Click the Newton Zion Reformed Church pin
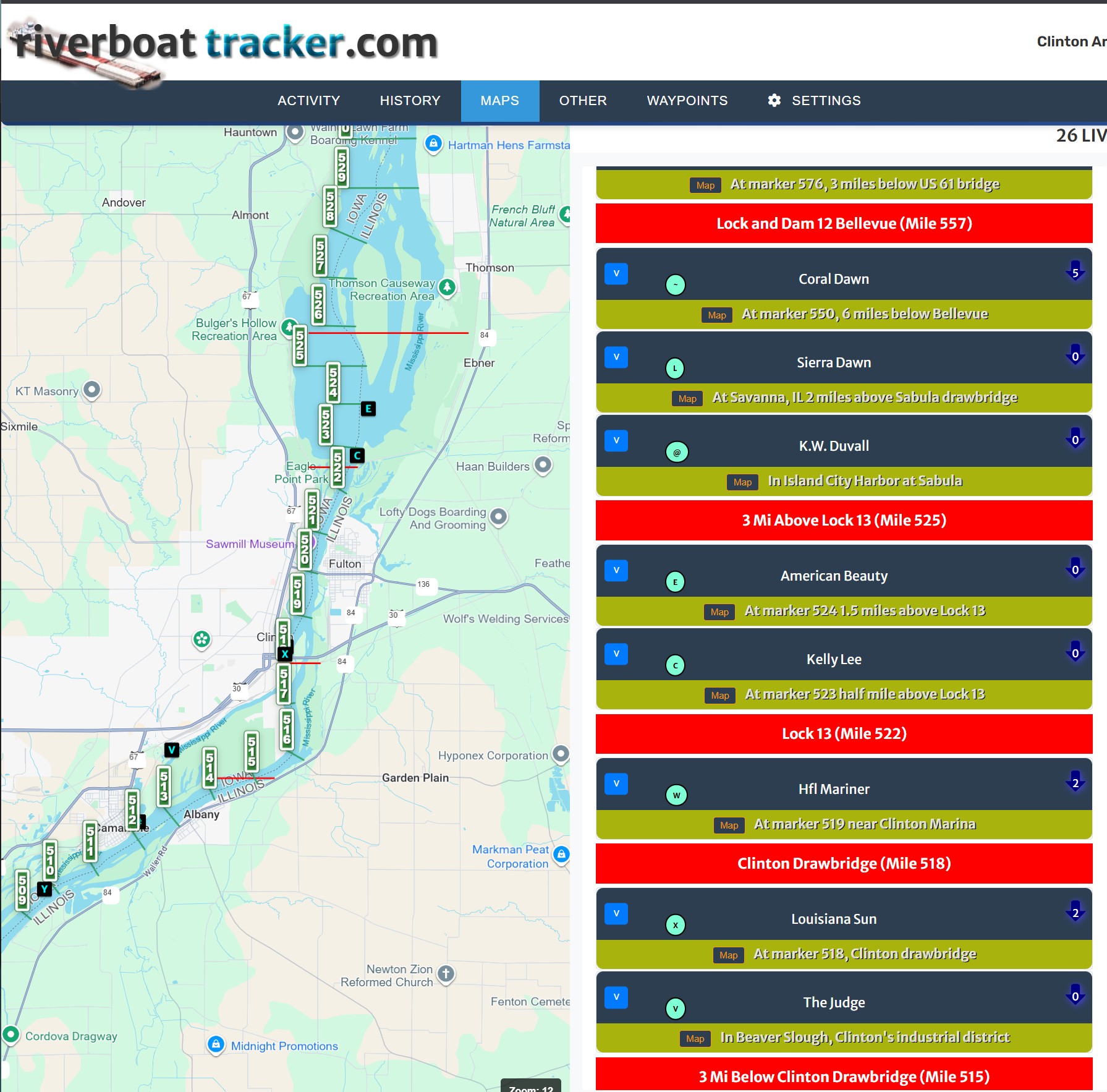 click(446, 974)
